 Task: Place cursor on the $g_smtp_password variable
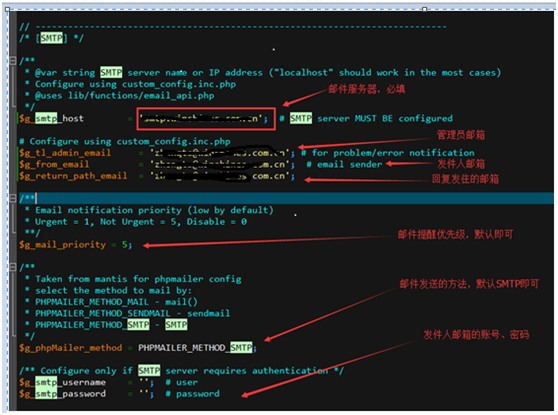63,393
